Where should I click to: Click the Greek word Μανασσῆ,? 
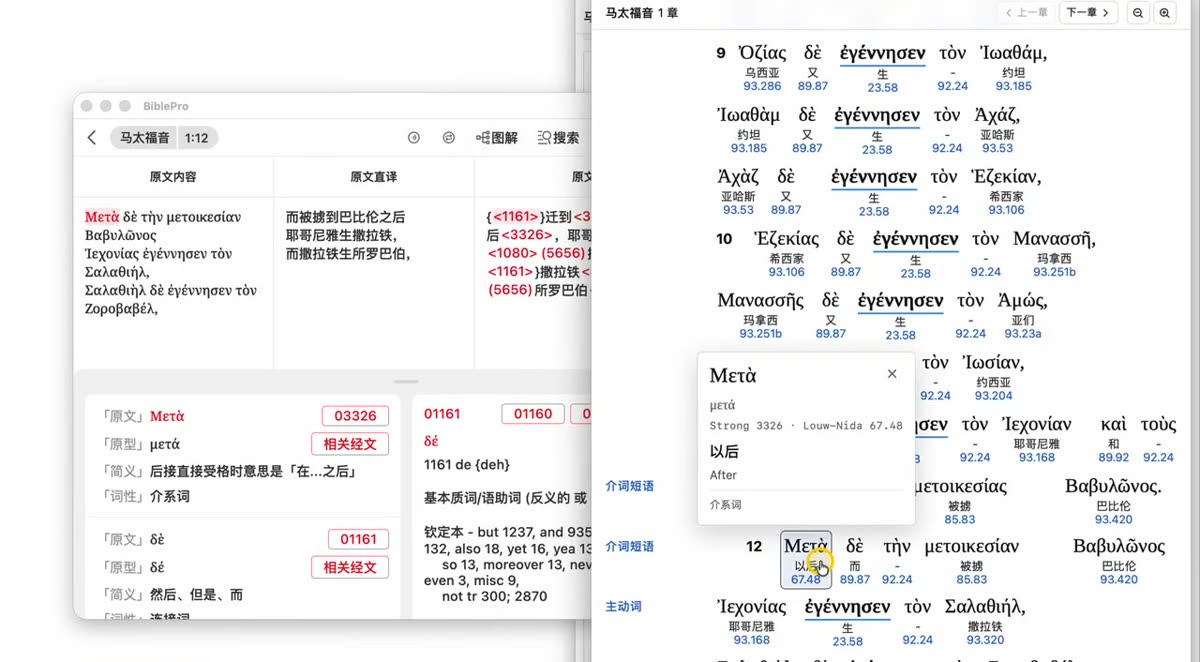[x=1055, y=239]
